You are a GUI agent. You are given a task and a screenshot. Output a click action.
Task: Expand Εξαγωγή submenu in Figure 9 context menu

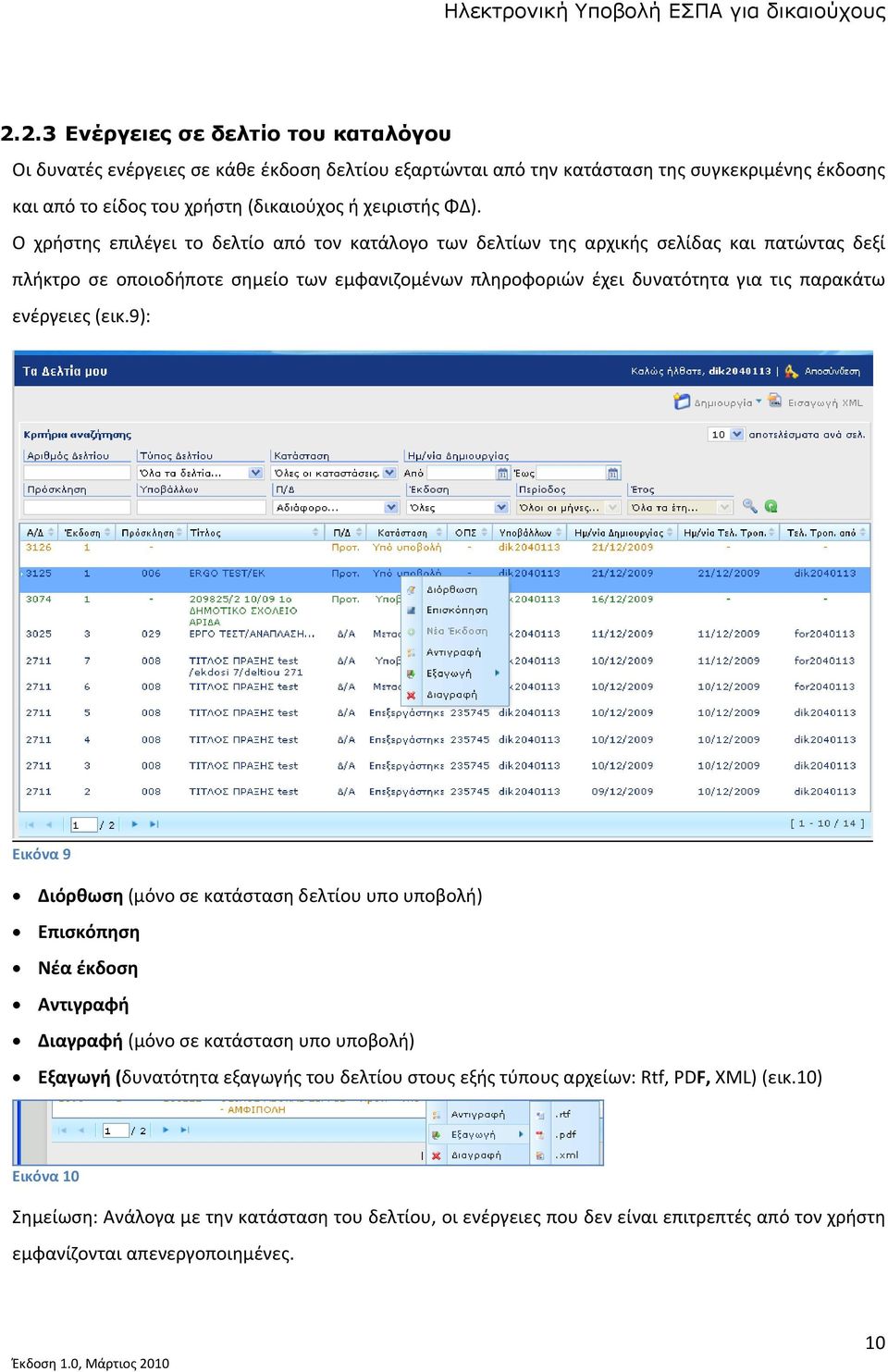[453, 674]
